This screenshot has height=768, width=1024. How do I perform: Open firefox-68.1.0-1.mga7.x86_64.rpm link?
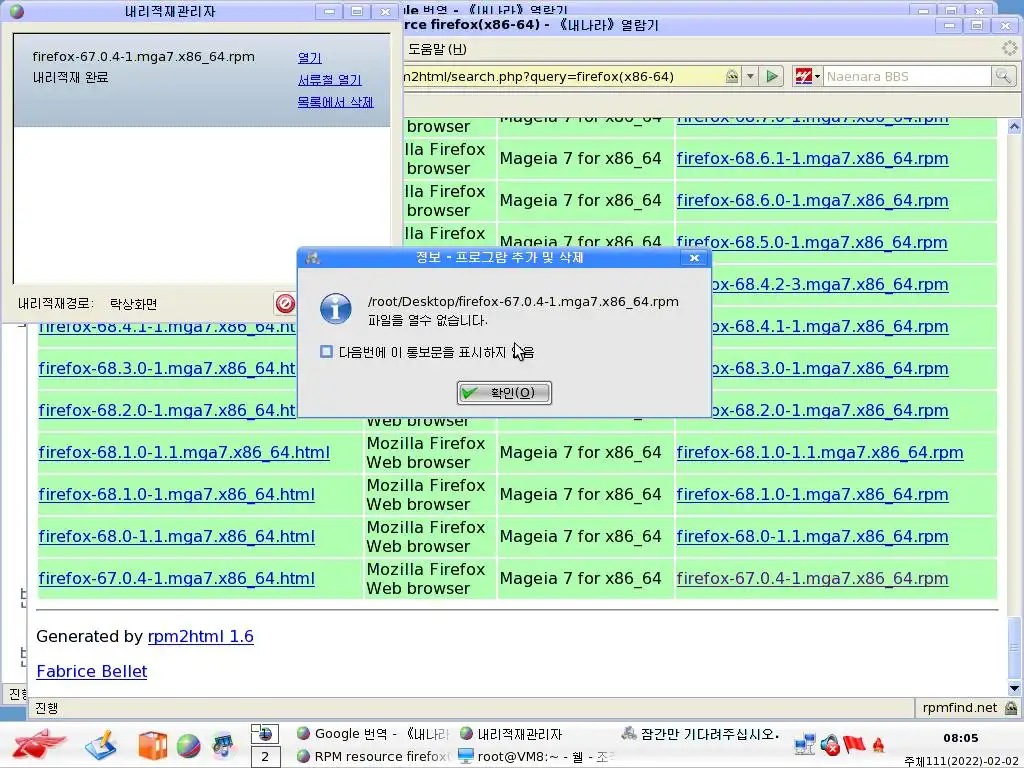812,494
